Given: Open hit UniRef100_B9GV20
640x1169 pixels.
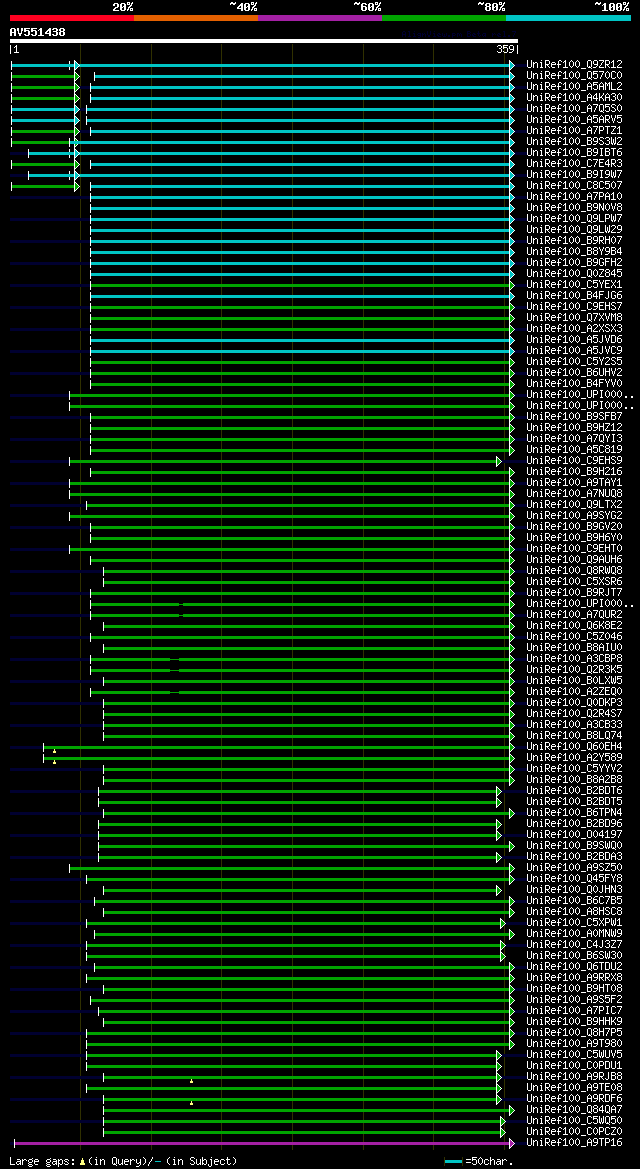Looking at the screenshot, I should [574, 526].
